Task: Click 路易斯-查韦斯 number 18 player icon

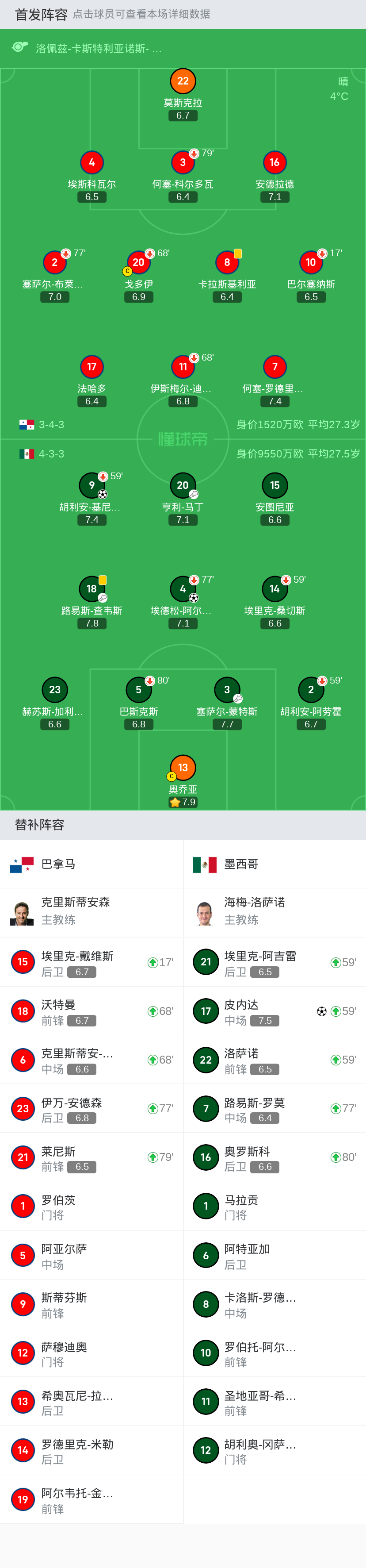Action: point(92,589)
